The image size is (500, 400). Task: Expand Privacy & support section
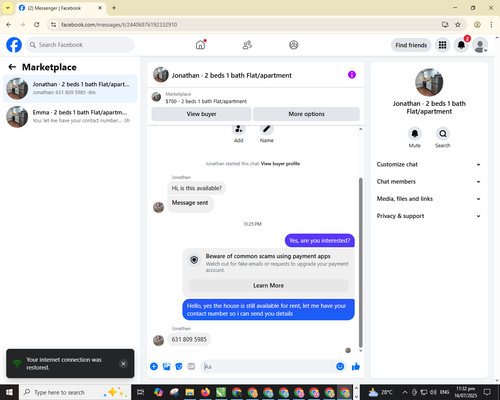tap(429, 216)
